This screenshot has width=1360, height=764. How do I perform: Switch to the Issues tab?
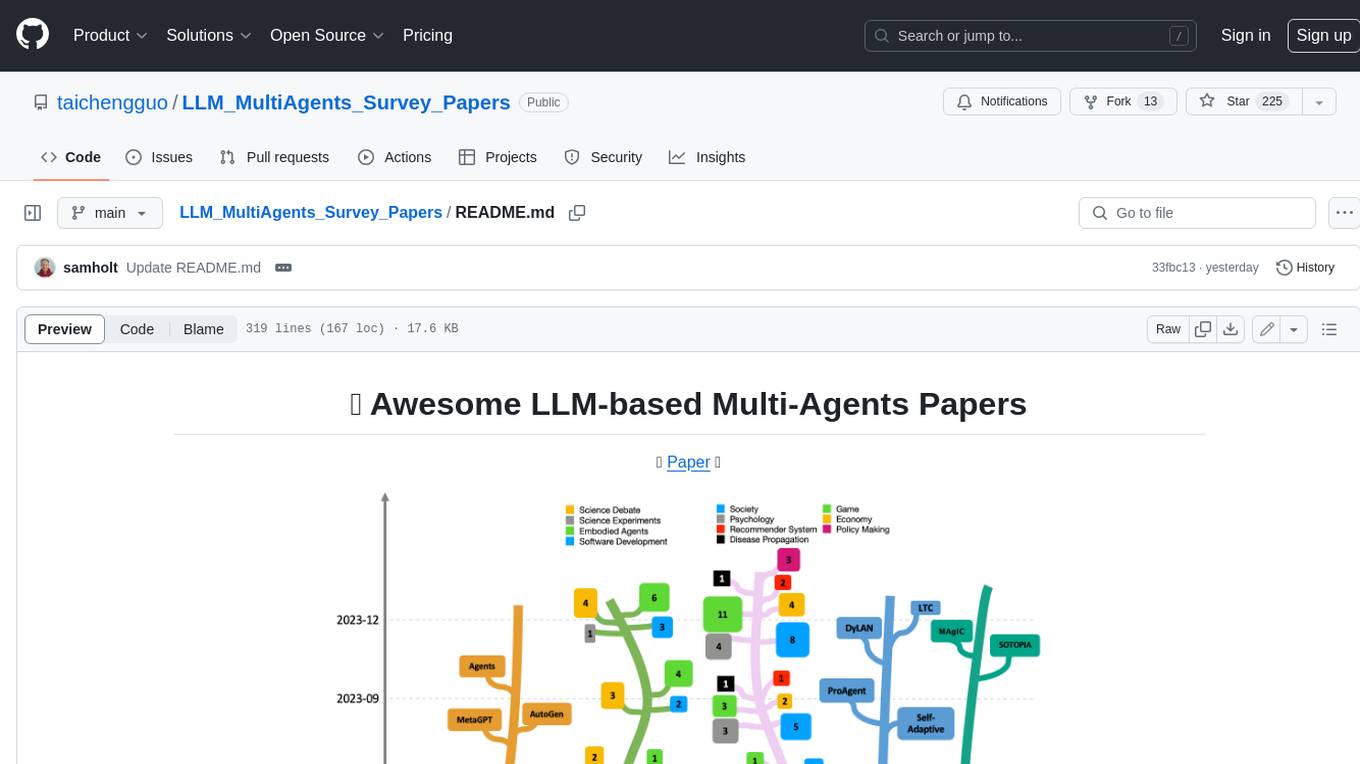[158, 157]
